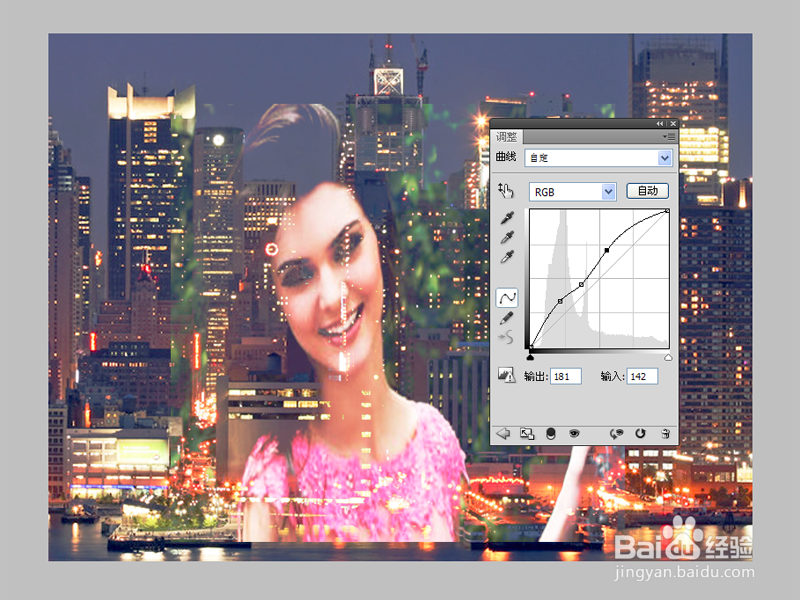This screenshot has width=800, height=600.
Task: Open the curves preset dropdown 自定
Action: pos(598,158)
